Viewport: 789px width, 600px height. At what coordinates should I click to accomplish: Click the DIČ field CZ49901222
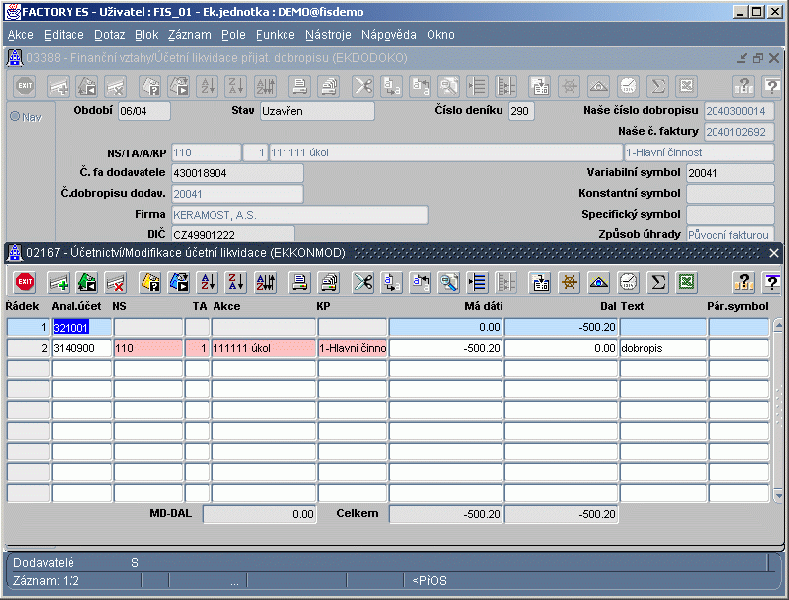tap(232, 235)
